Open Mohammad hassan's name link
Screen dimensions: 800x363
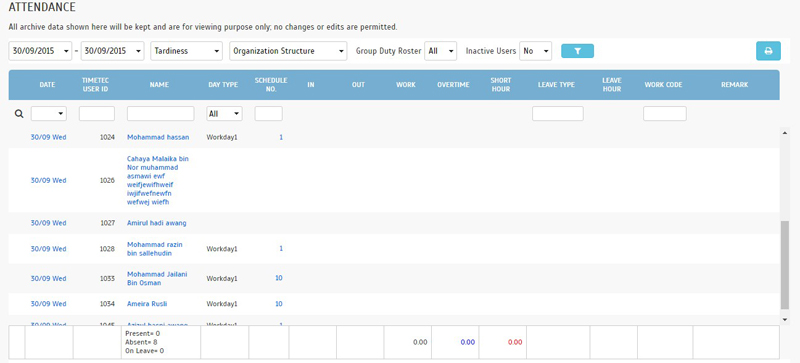coord(158,137)
